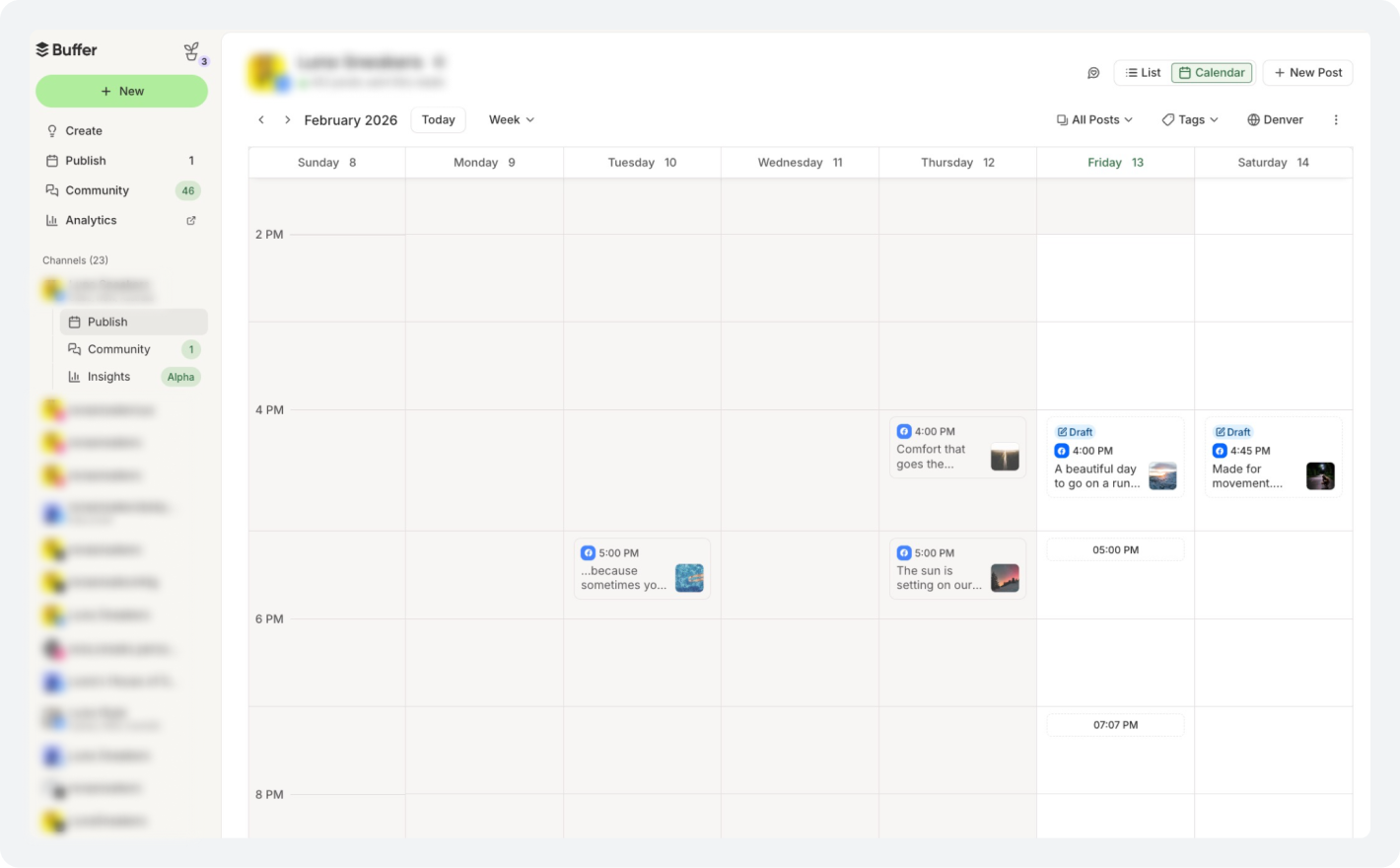The height and width of the screenshot is (868, 1400).
Task: Click the Saturday 14 column header
Action: click(1273, 163)
